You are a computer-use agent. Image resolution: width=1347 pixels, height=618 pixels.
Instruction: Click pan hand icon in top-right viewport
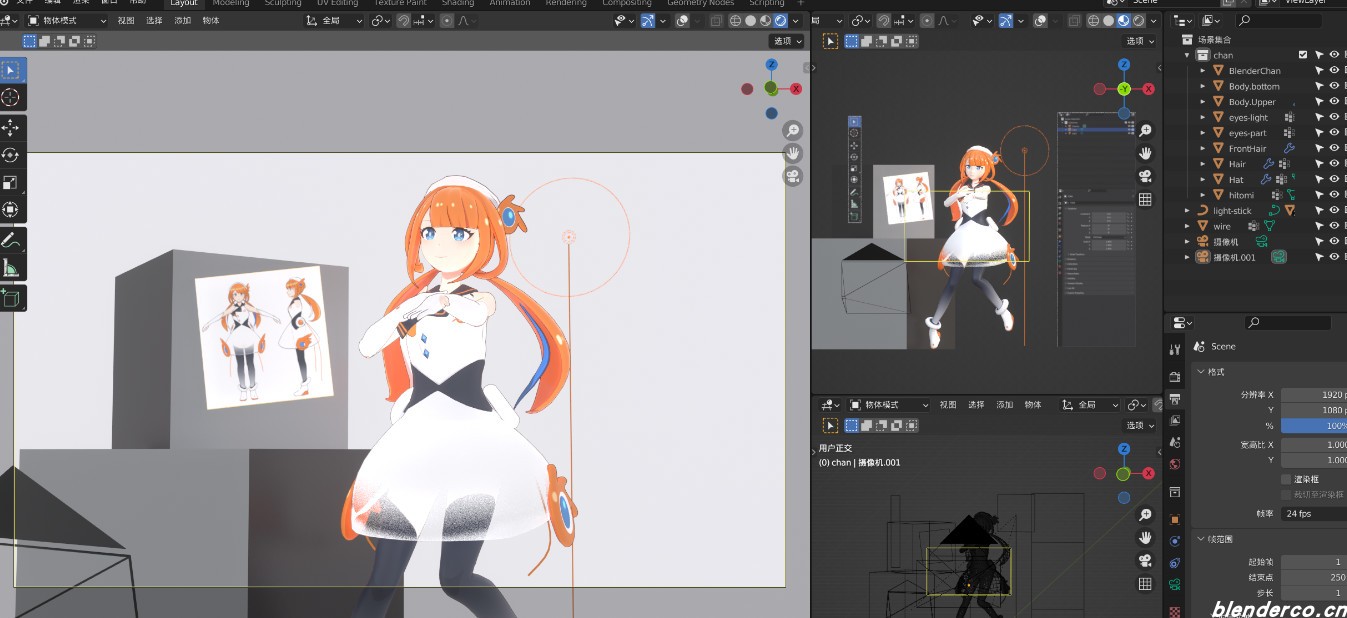(1145, 153)
